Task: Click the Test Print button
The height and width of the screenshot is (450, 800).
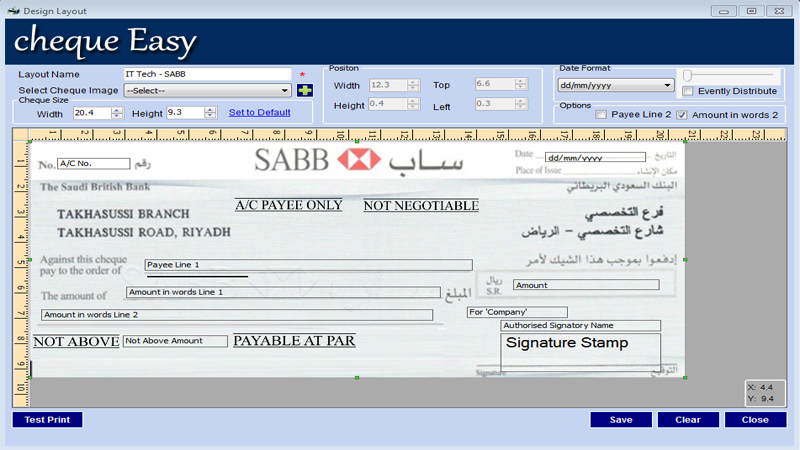Action: [x=47, y=420]
